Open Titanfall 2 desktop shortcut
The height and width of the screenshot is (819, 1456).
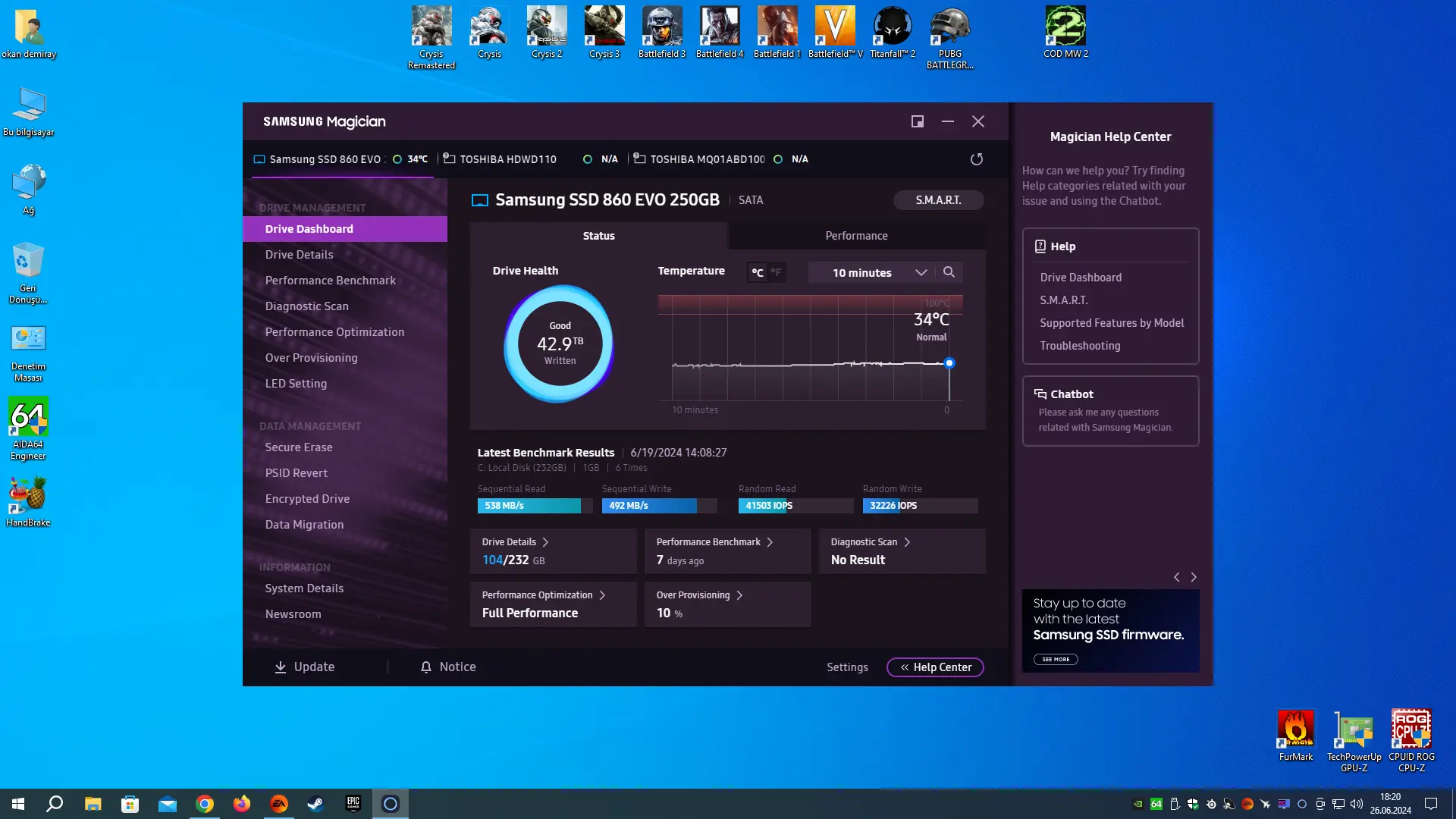(893, 32)
